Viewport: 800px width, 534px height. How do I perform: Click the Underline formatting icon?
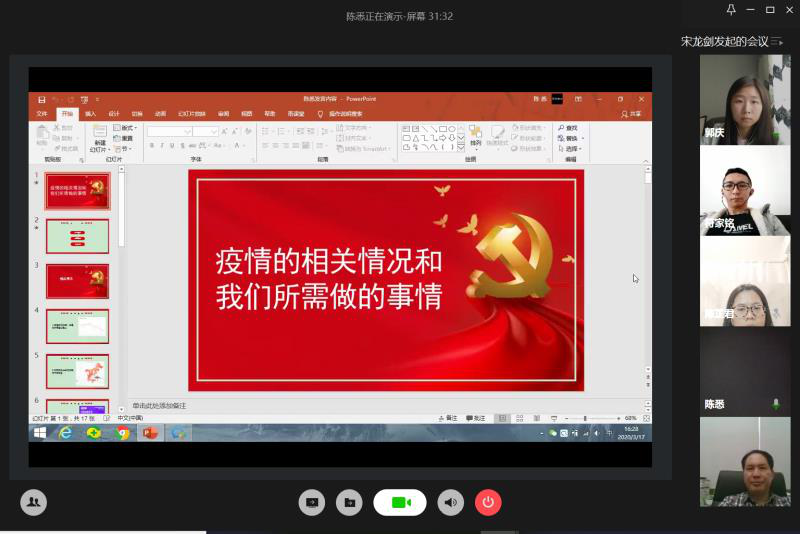point(172,146)
